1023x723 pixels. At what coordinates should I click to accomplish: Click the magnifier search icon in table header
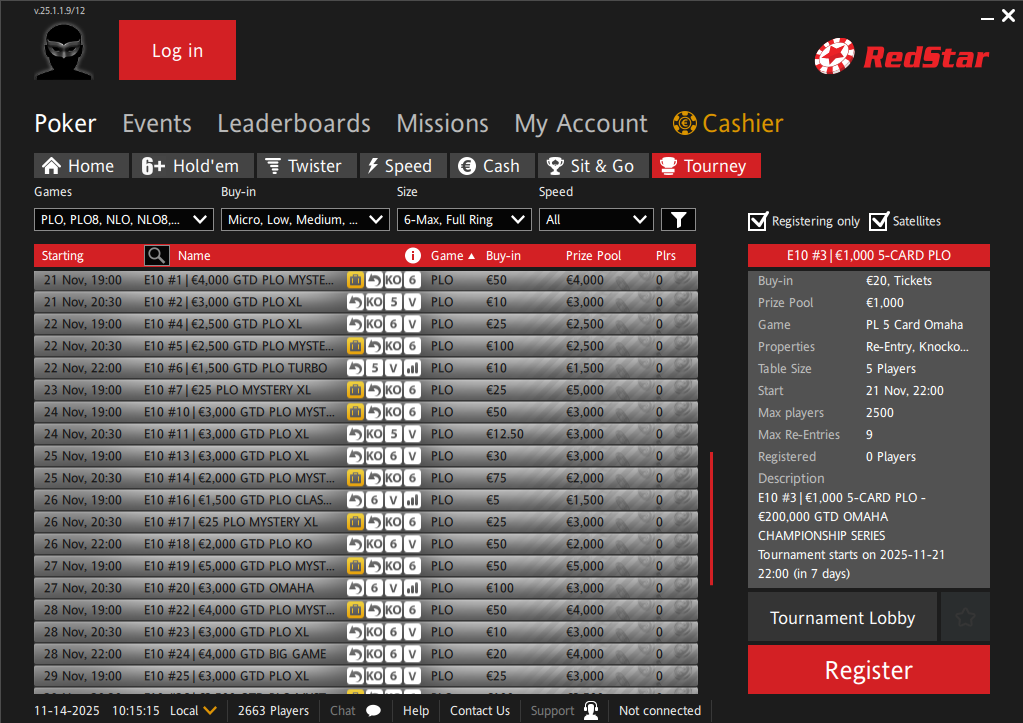click(156, 256)
